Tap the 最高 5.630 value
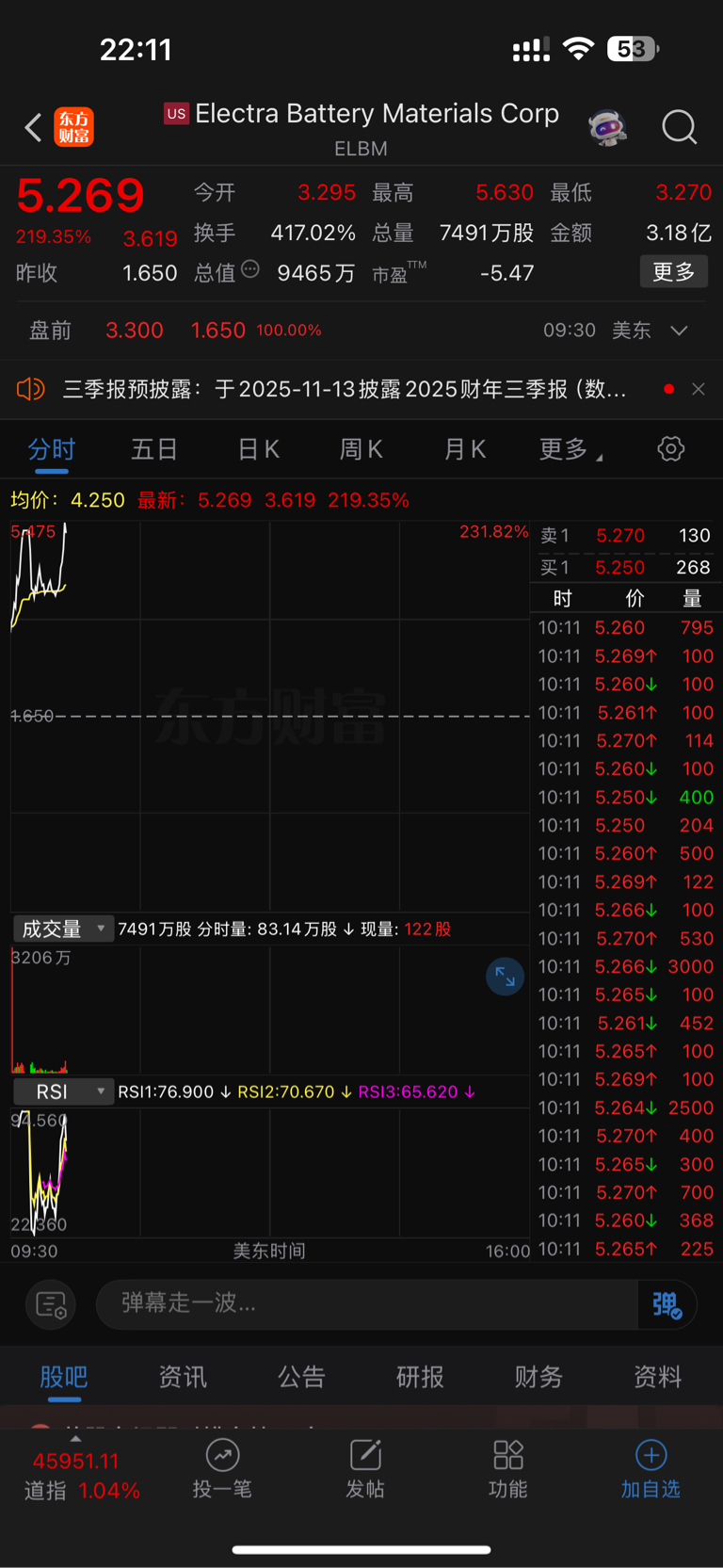Image resolution: width=723 pixels, height=1568 pixels. 505,193
